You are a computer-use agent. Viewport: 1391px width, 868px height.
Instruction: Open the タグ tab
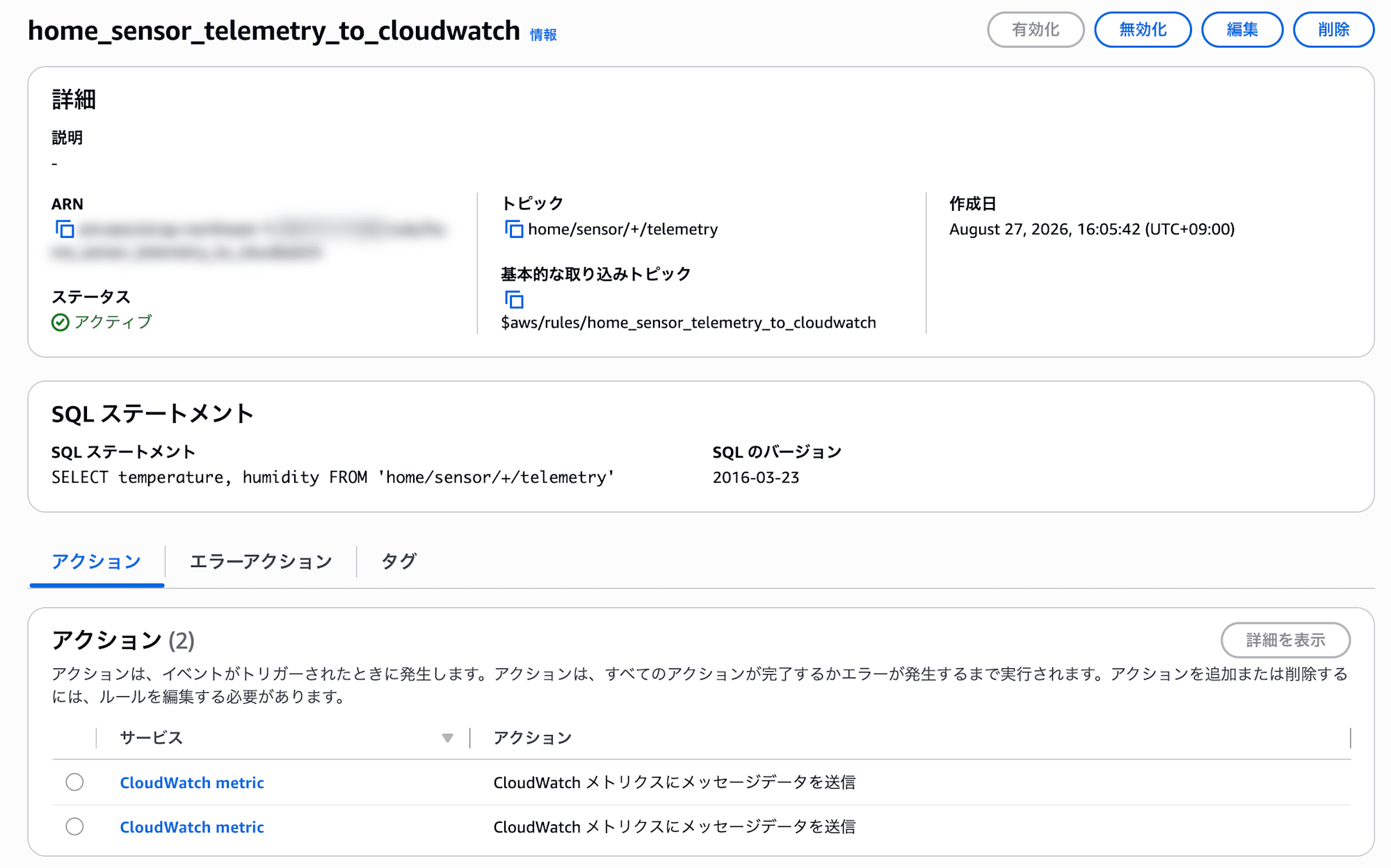pyautogui.click(x=399, y=561)
